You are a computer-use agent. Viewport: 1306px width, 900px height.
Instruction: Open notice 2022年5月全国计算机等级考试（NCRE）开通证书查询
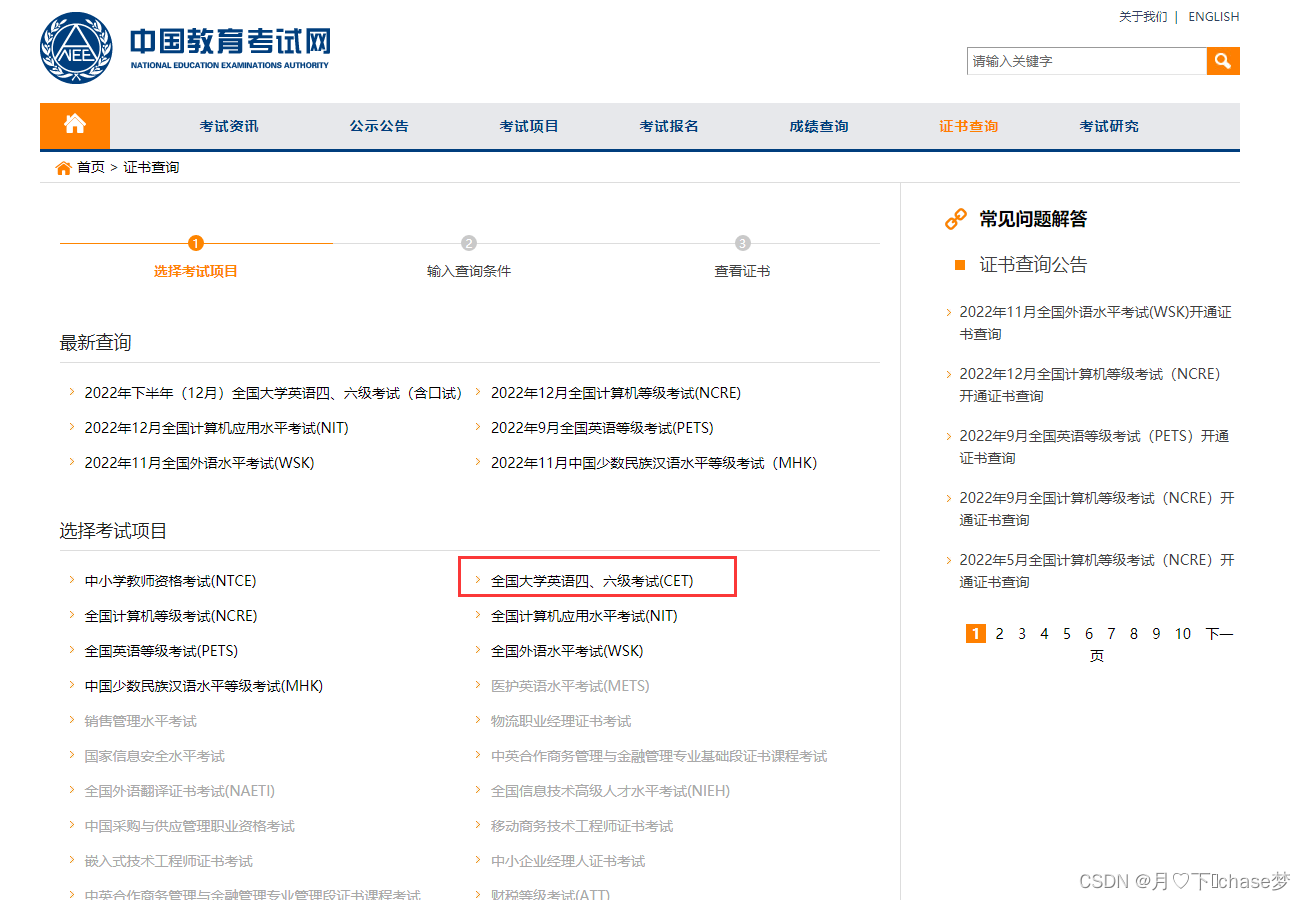click(x=1097, y=571)
